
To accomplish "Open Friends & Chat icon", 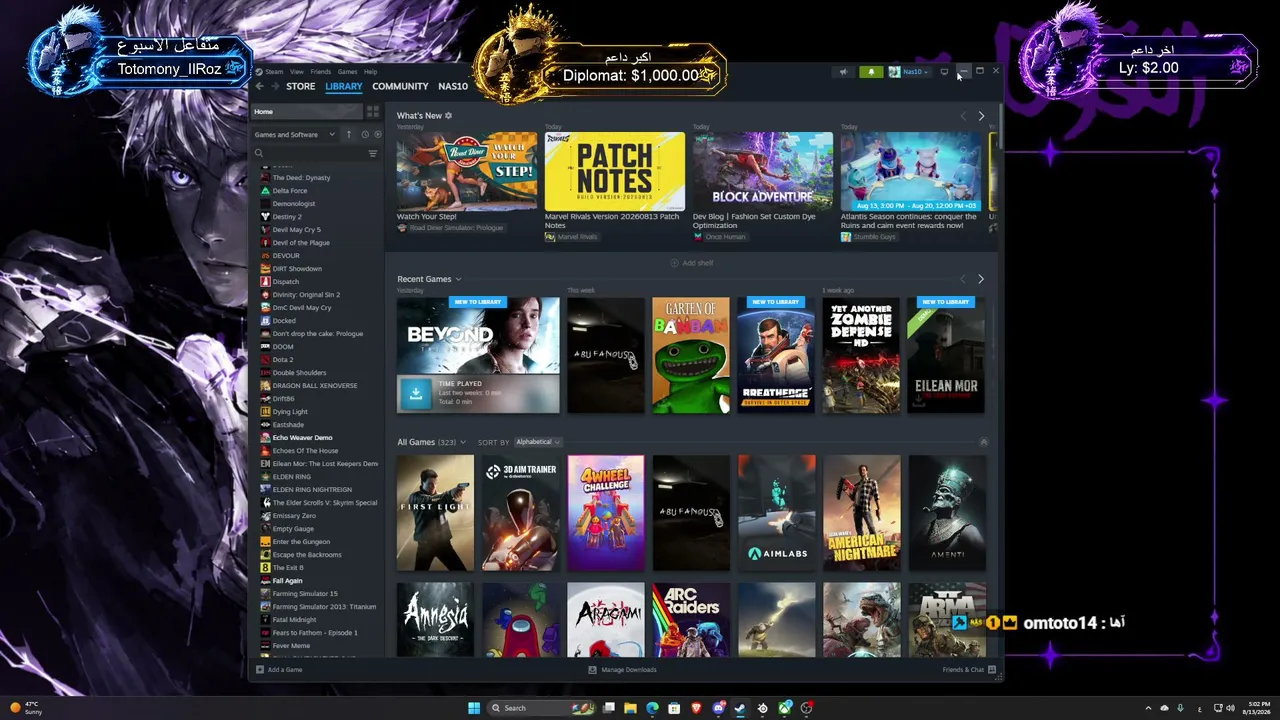I will [992, 670].
